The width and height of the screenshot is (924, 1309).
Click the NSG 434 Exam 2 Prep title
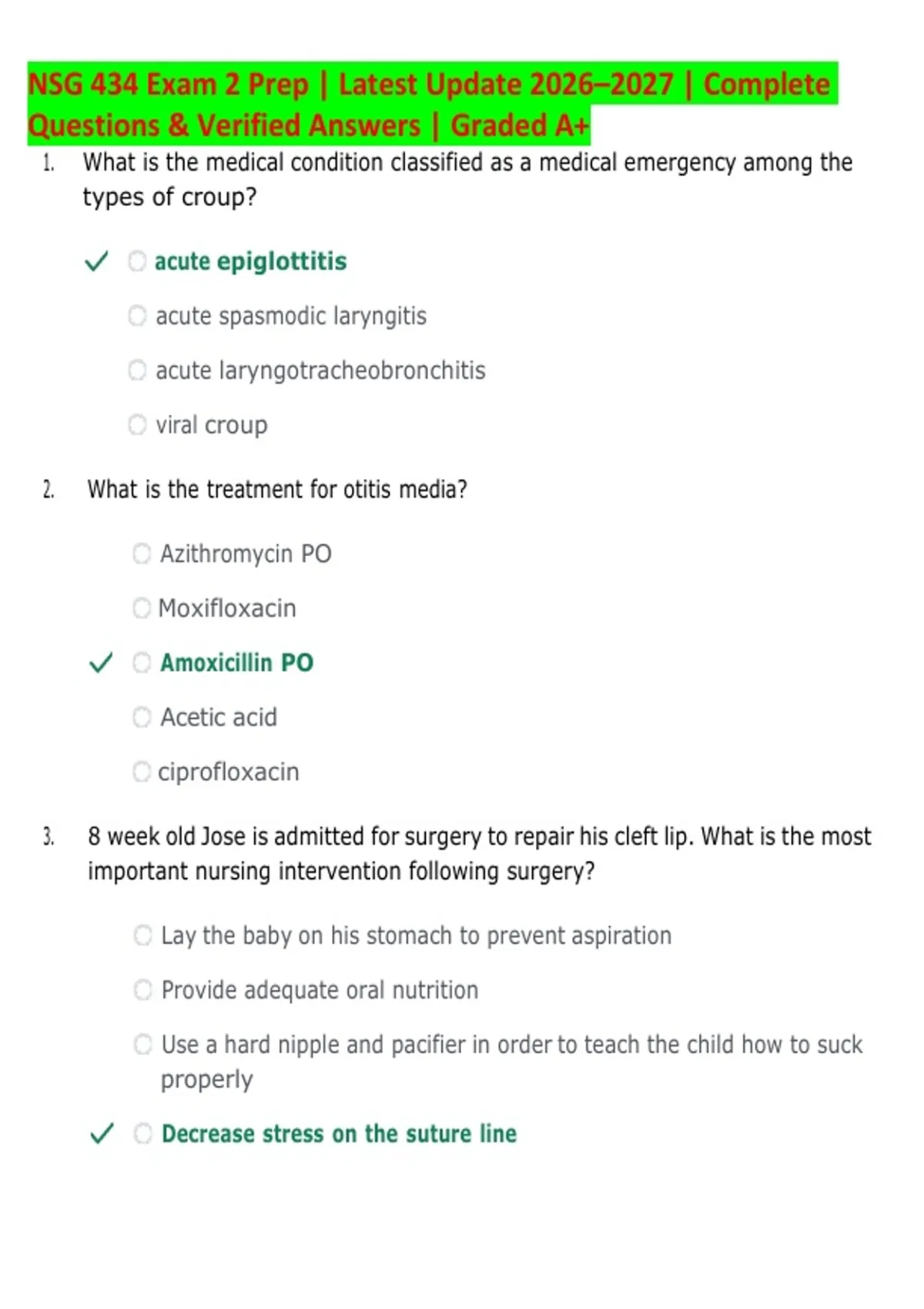click(x=431, y=105)
